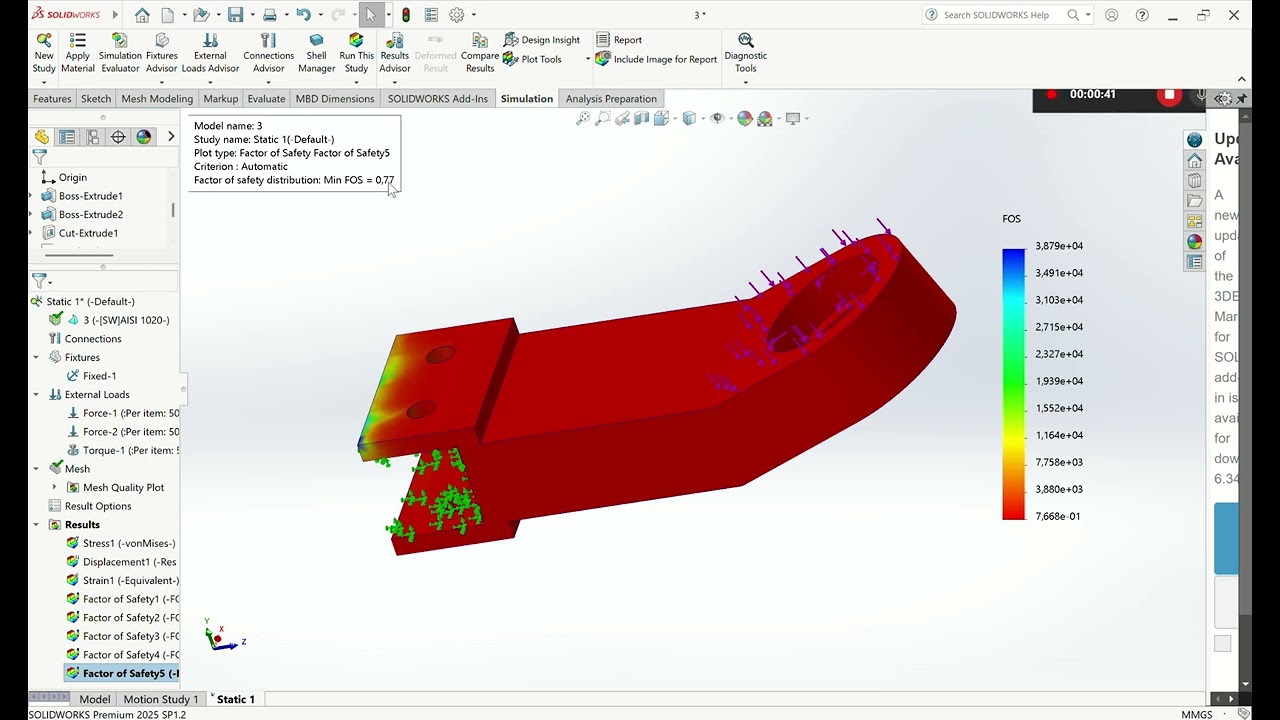
Task: Open the Motion Study 1 tab
Action: tap(161, 699)
